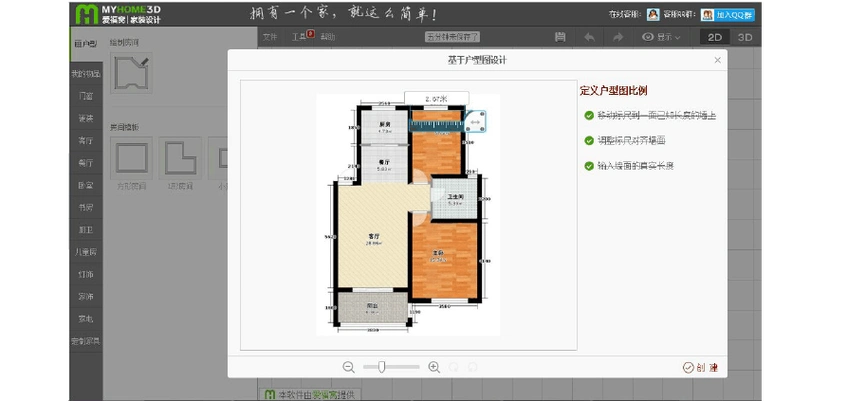Select the free-draw room outline tool
The image size is (847, 401).
(x=131, y=73)
